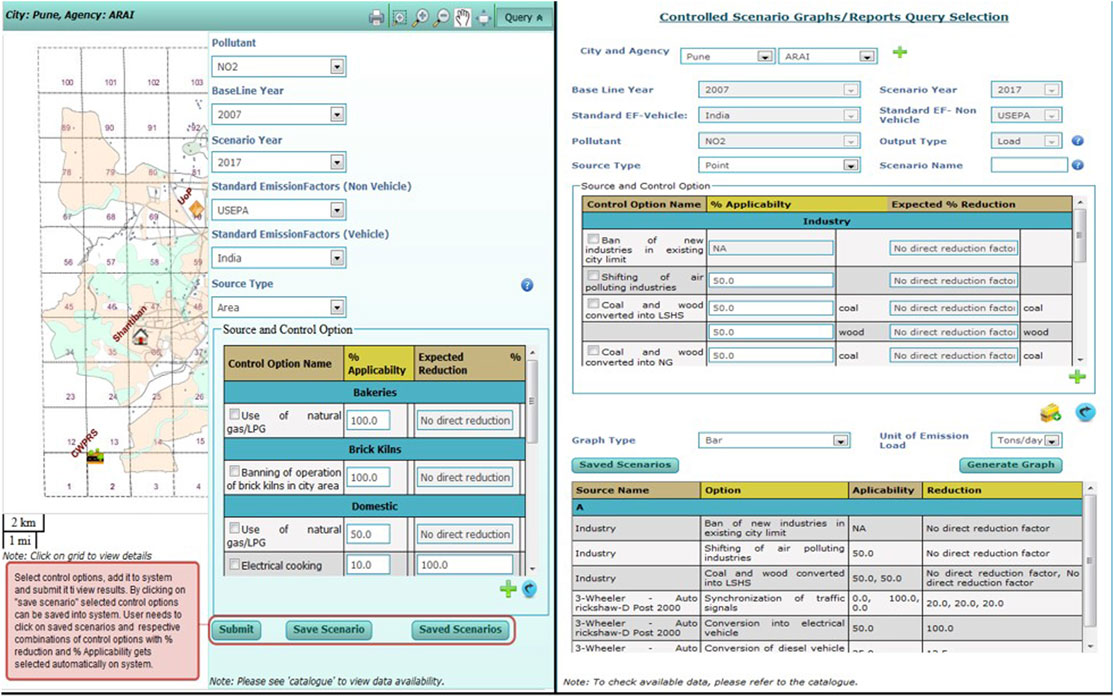Click the green plus under the Industry table
Screen dimensions: 1114x697
1077,377
